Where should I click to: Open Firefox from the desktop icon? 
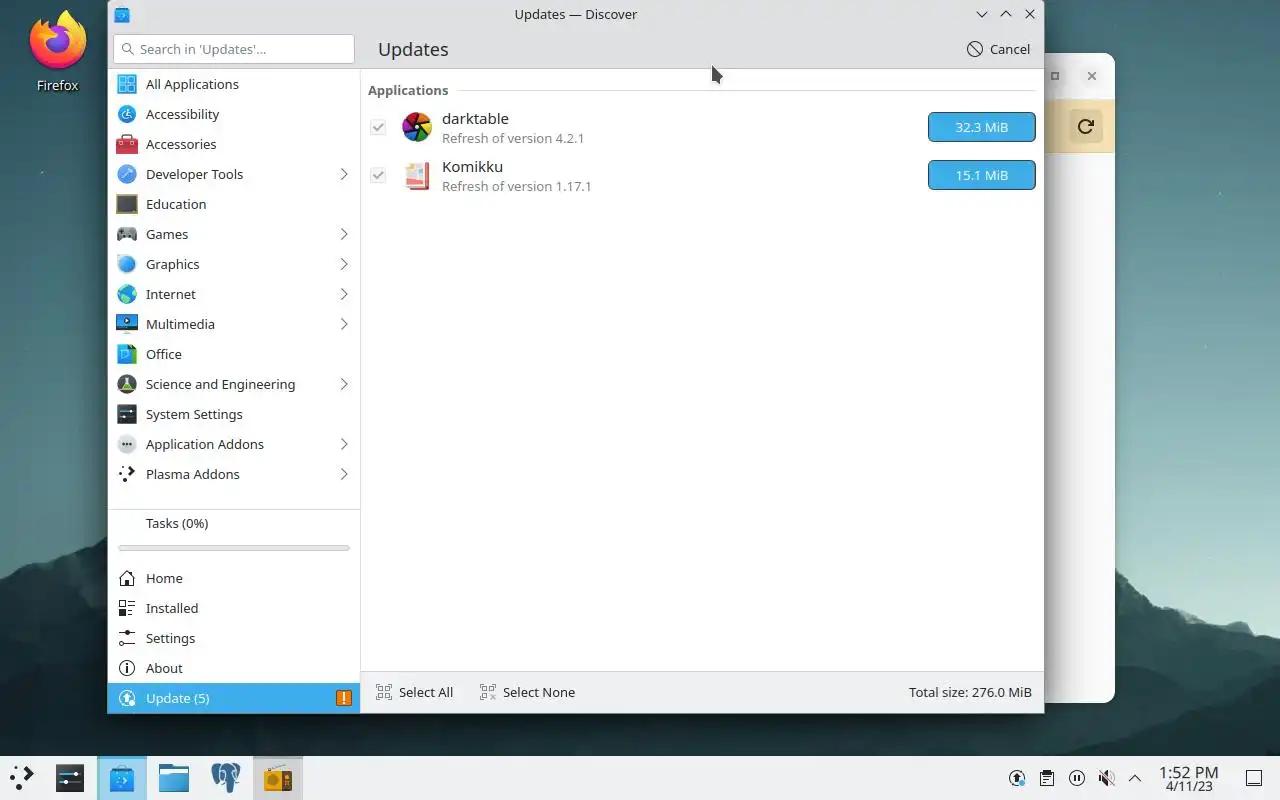[x=57, y=51]
